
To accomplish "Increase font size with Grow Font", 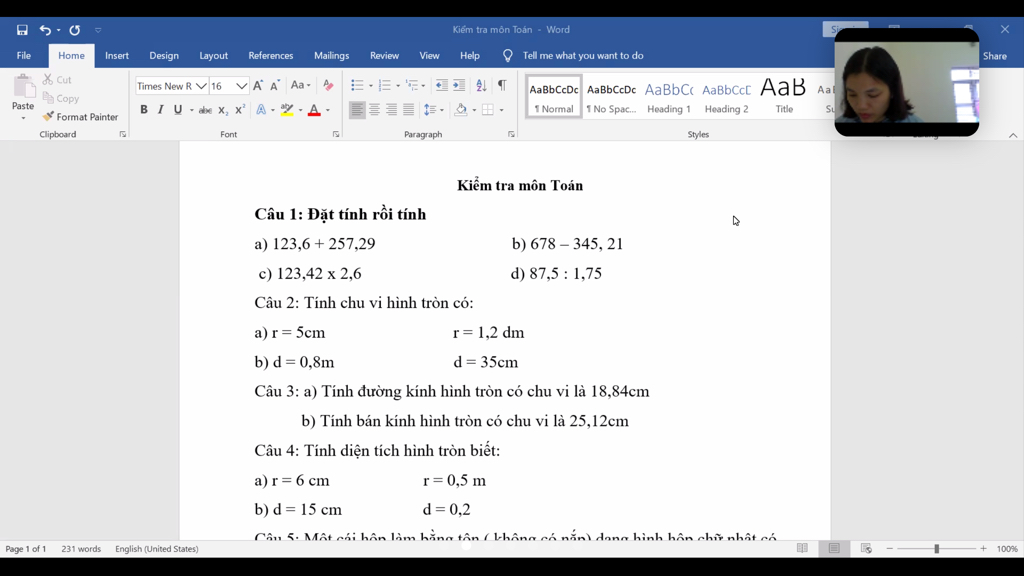I will 258,86.
